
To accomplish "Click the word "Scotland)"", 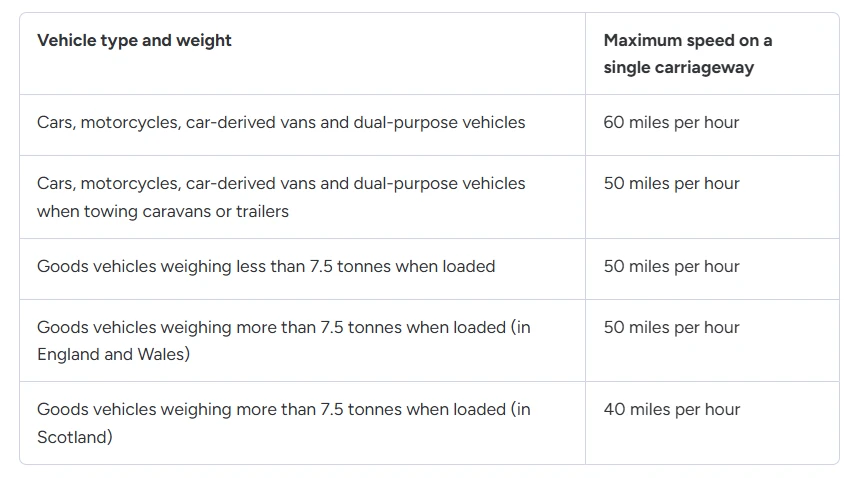I will [x=75, y=437].
